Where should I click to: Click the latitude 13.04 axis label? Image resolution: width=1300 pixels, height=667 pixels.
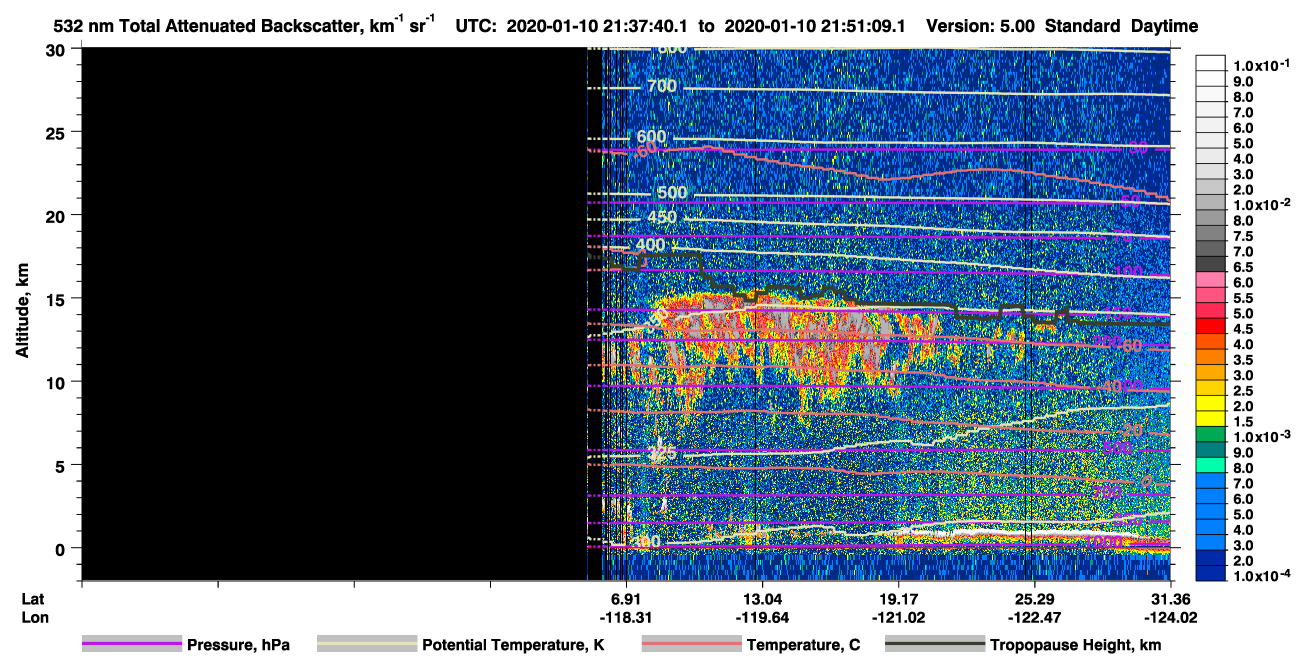coord(762,599)
